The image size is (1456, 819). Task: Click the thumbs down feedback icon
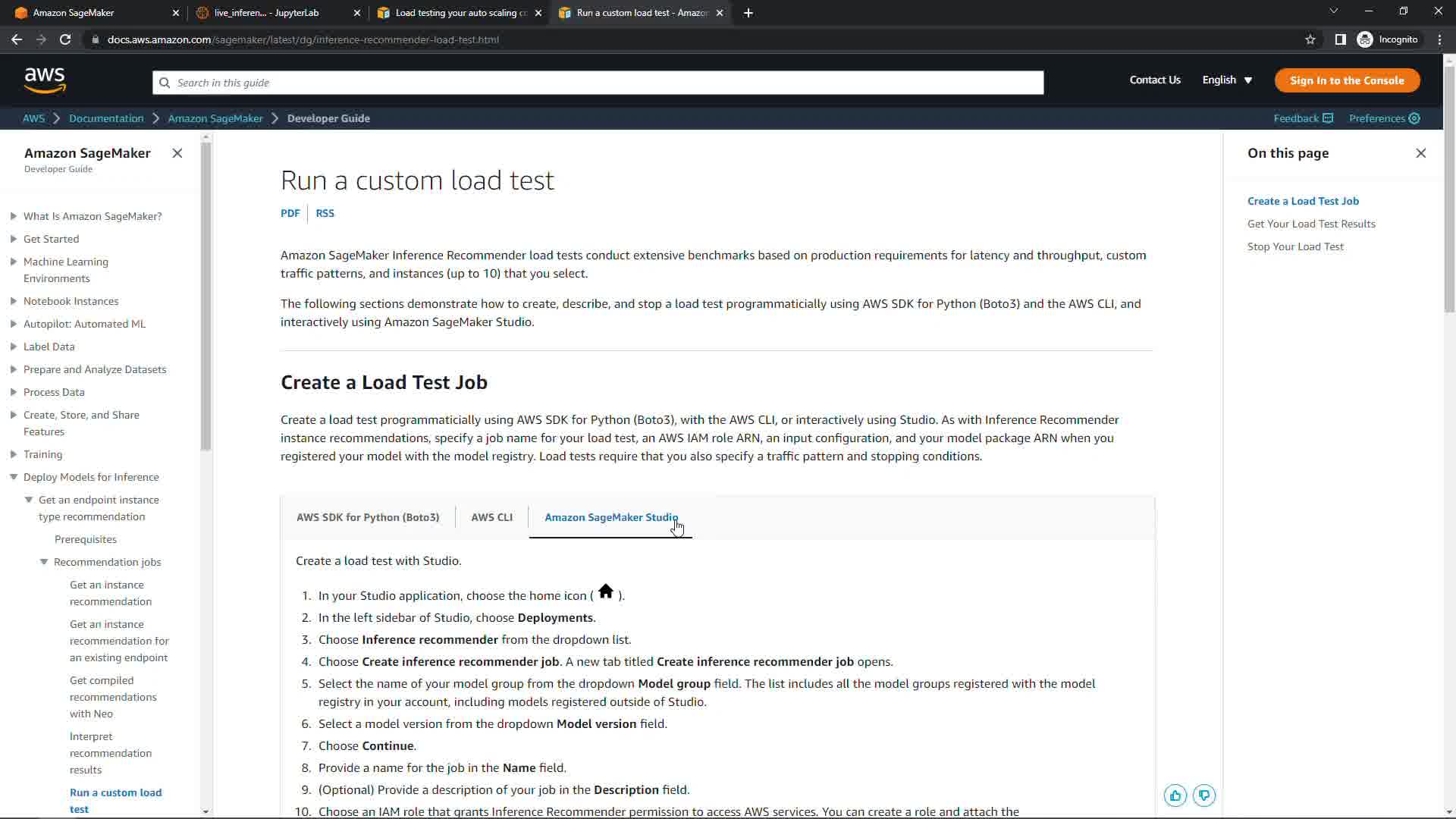(1204, 795)
